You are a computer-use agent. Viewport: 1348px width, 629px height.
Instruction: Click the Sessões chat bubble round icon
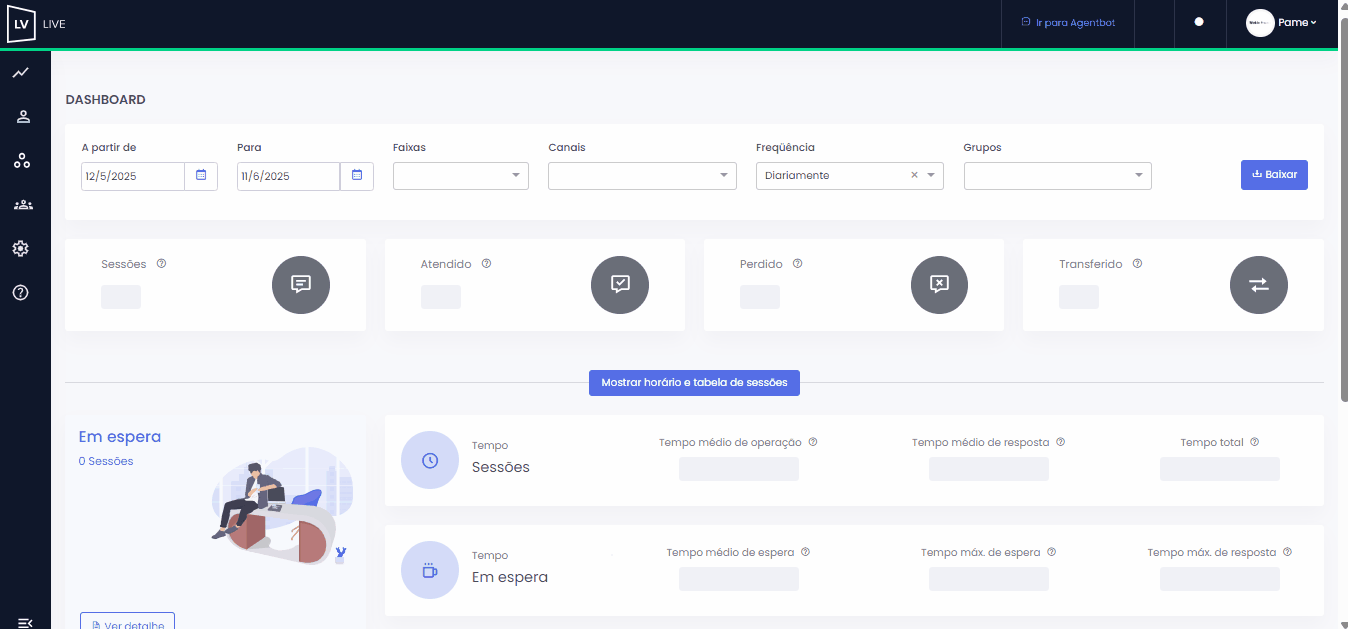pyautogui.click(x=301, y=284)
